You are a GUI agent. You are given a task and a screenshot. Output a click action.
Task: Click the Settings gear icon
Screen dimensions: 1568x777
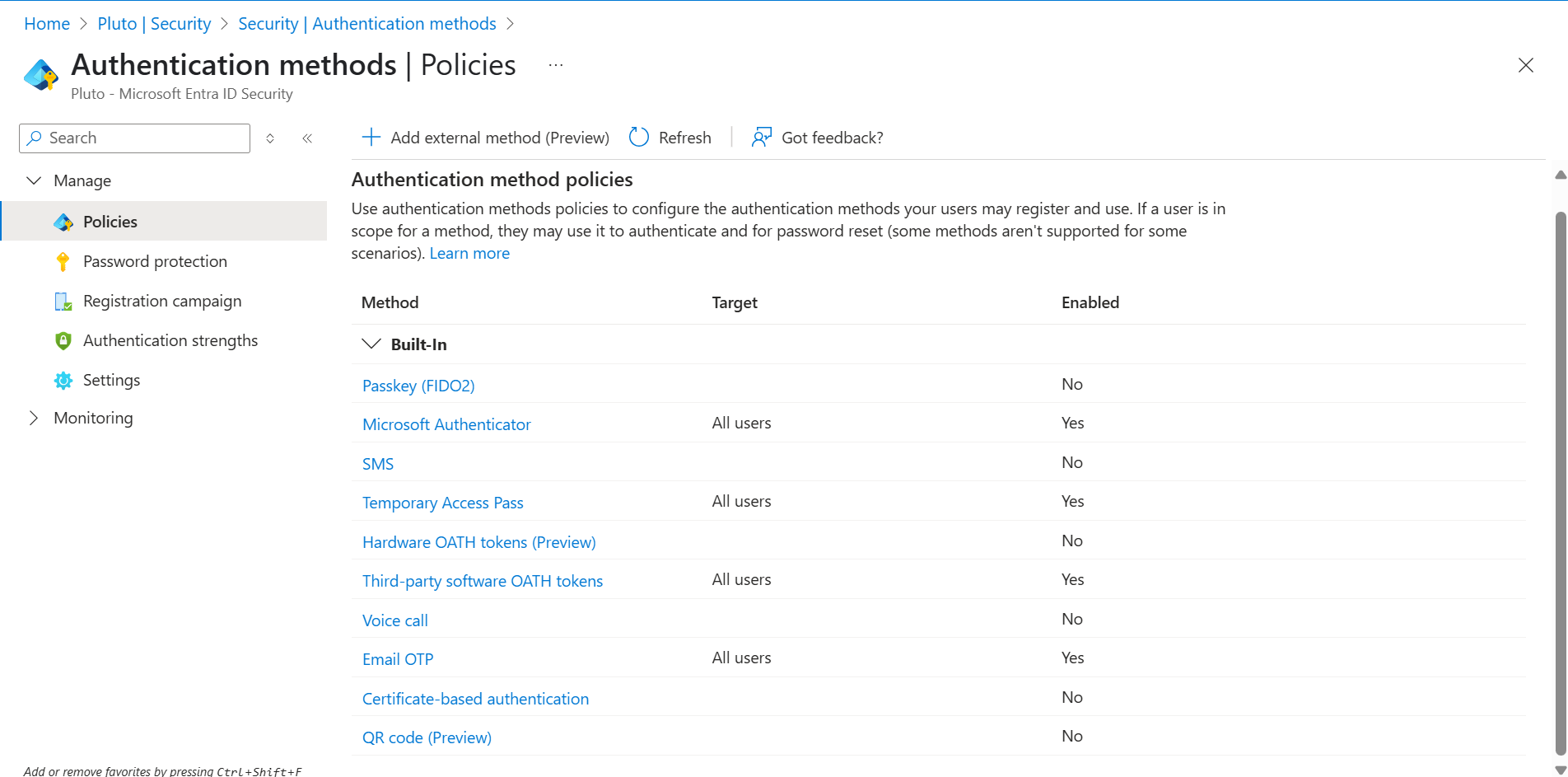pyautogui.click(x=63, y=381)
